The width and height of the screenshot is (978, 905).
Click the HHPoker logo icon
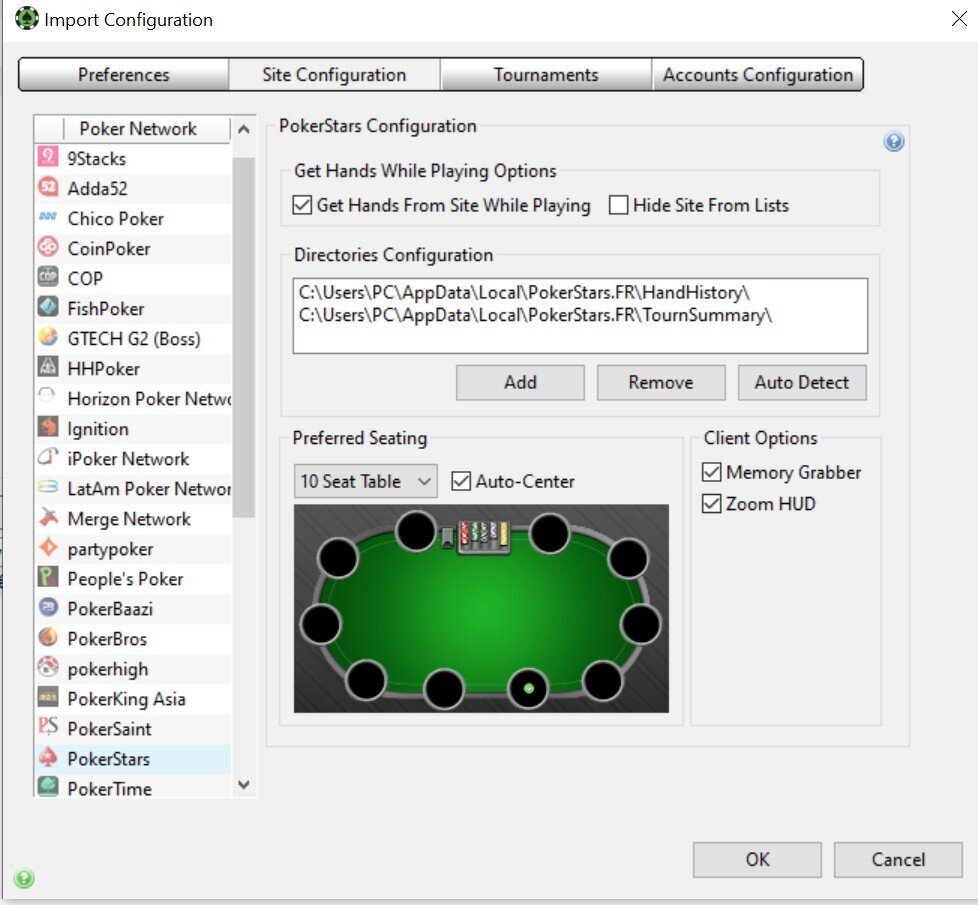[x=48, y=367]
